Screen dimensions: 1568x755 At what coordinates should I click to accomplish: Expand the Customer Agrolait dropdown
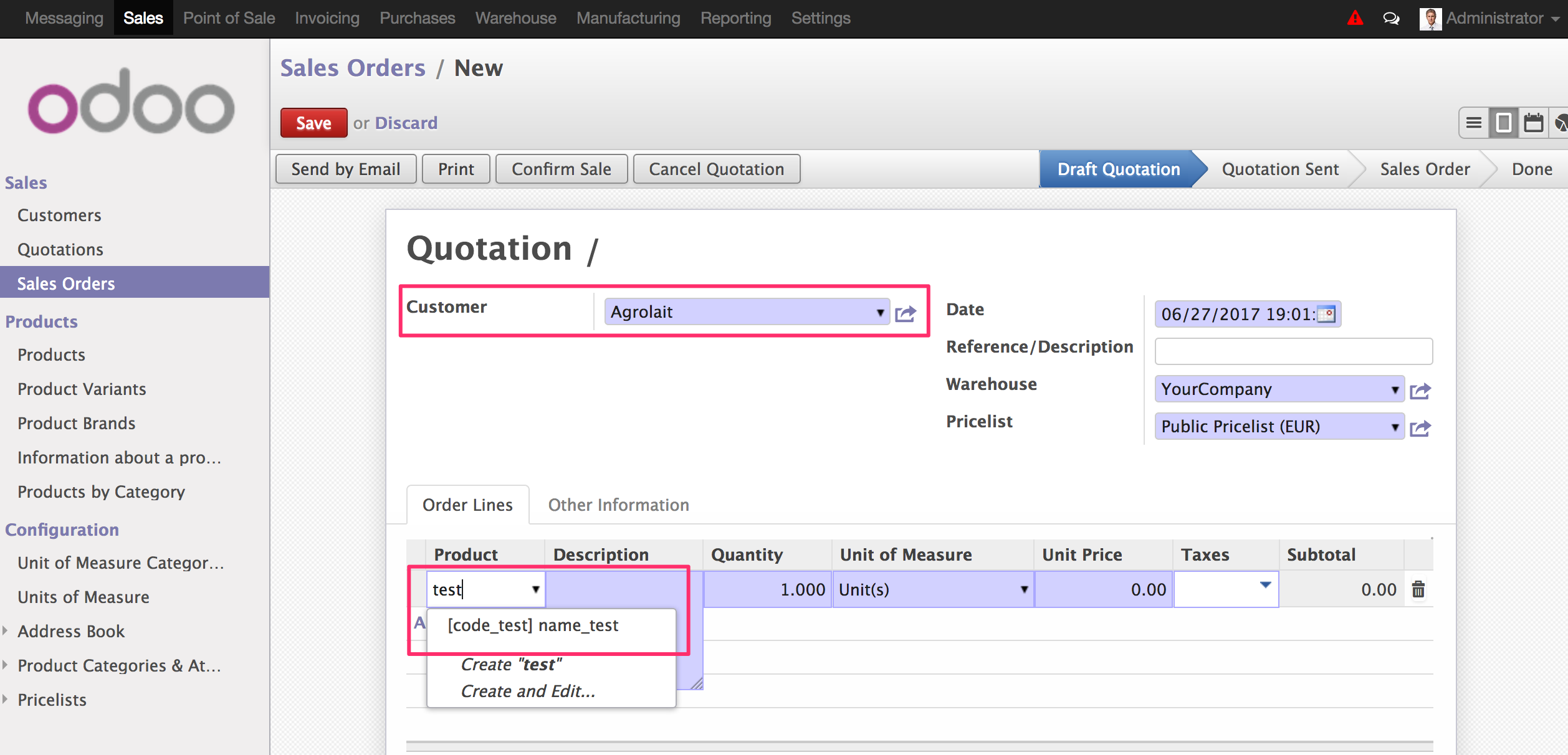pyautogui.click(x=879, y=312)
